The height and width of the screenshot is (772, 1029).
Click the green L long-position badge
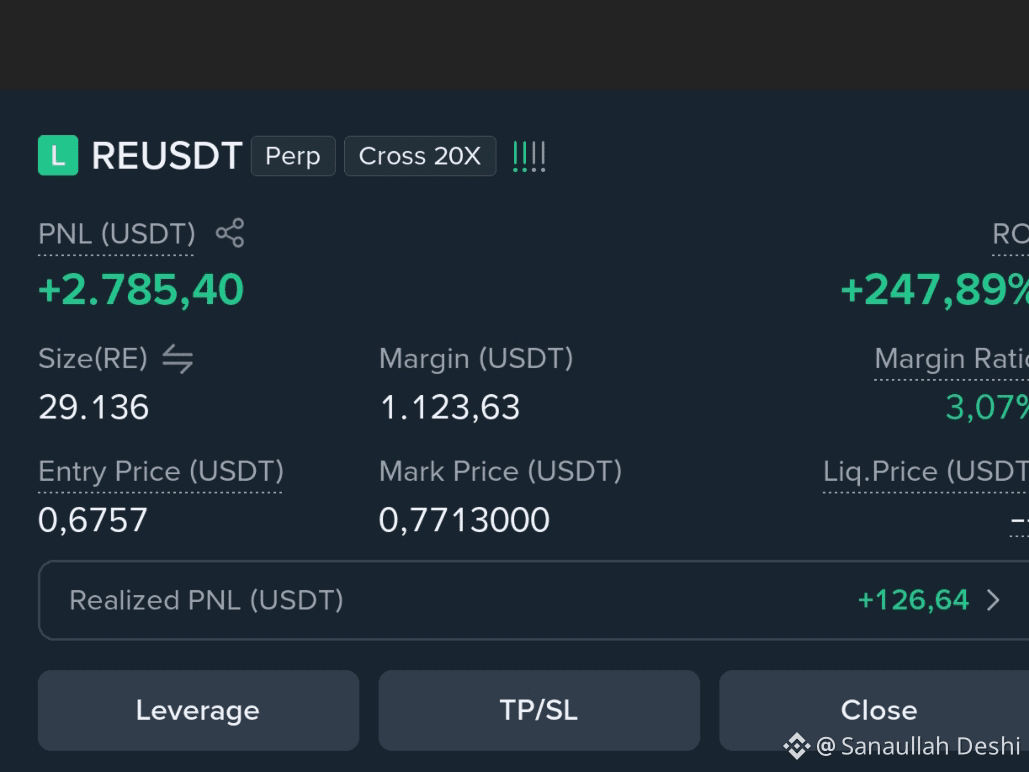click(x=58, y=156)
